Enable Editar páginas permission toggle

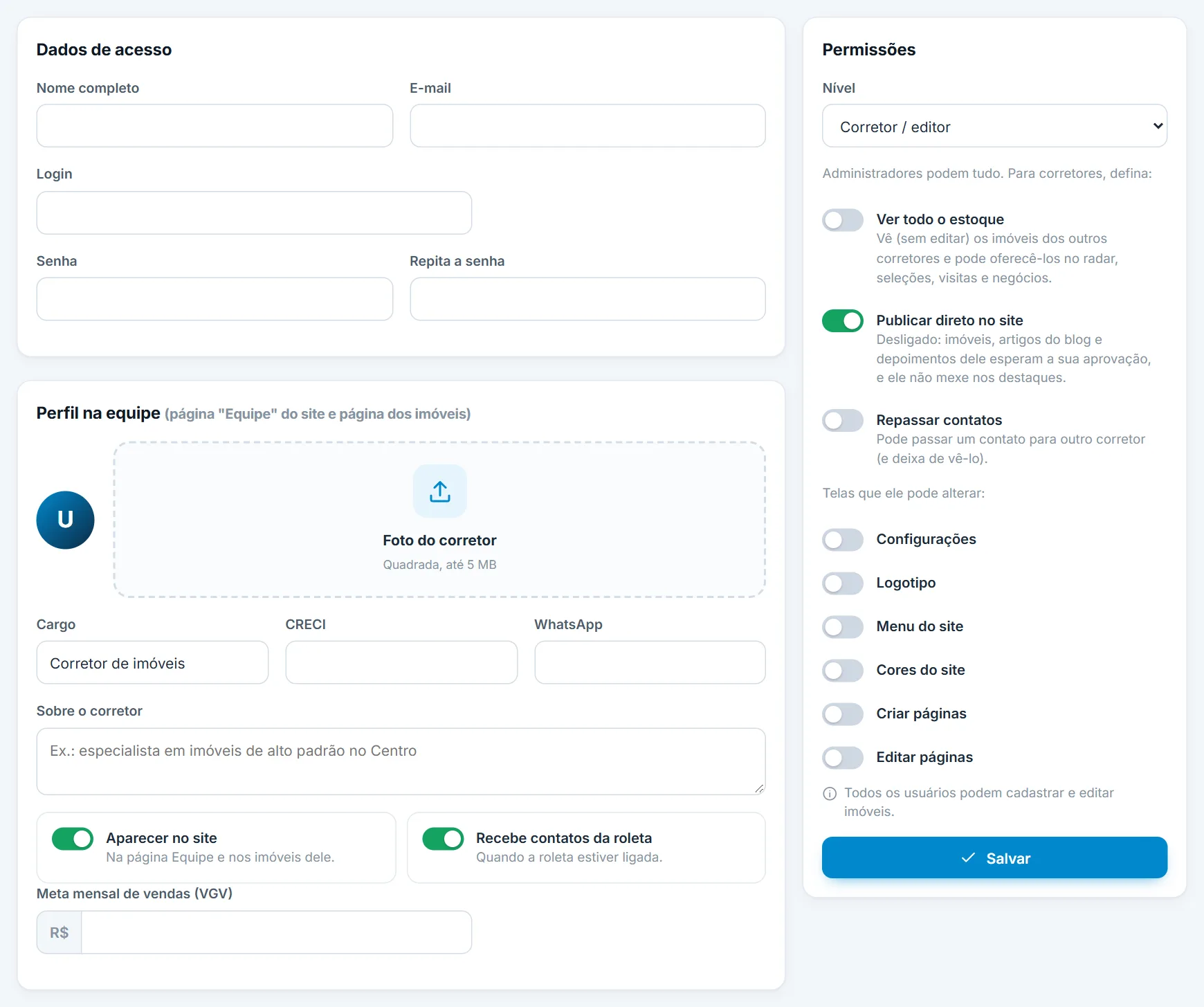click(843, 758)
